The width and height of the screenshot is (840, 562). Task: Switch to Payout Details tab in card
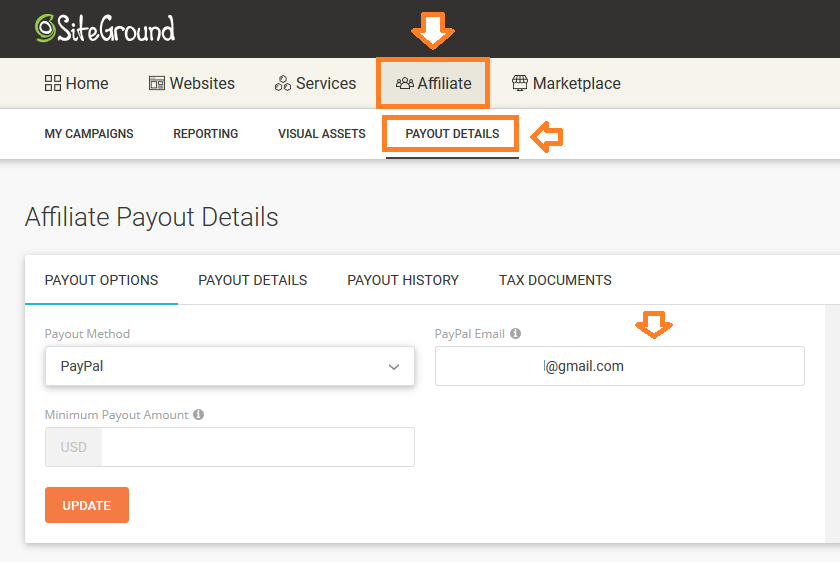point(253,280)
